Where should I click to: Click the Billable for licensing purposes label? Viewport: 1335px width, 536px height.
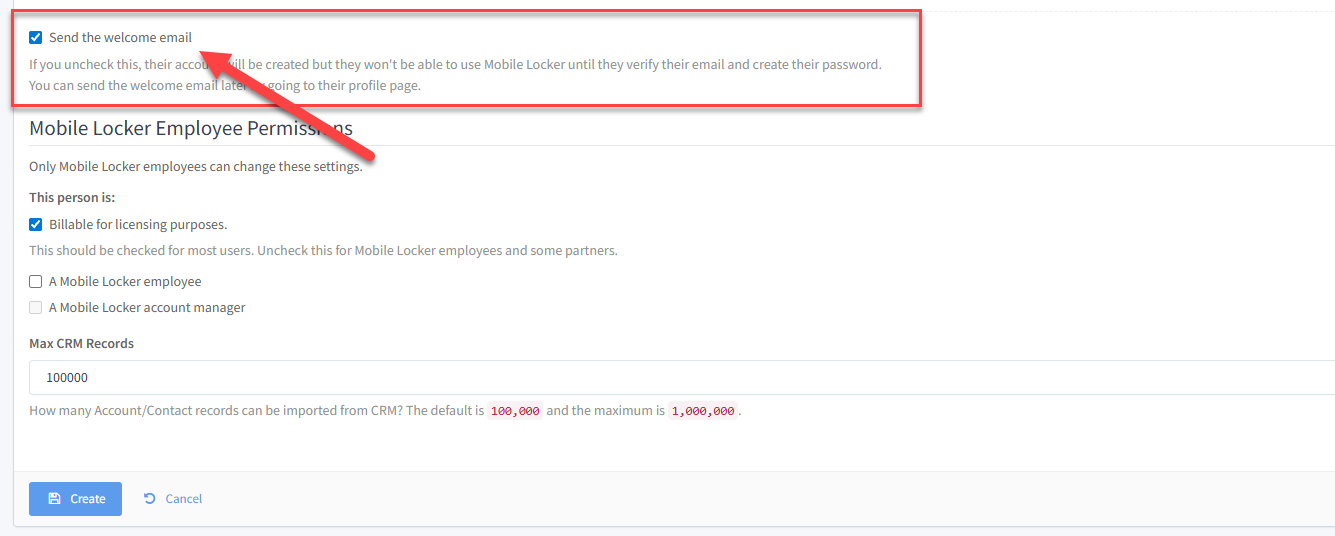tap(138, 225)
